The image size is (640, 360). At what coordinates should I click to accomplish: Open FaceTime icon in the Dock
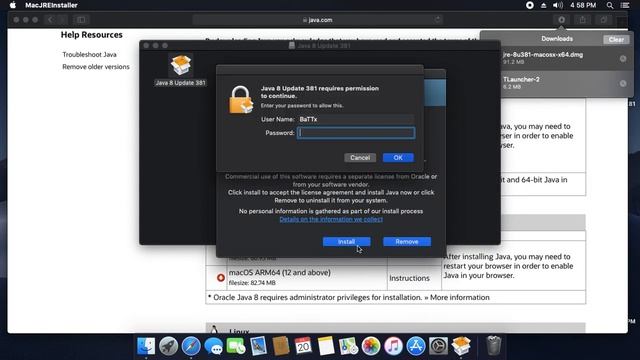pyautogui.click(x=236, y=346)
